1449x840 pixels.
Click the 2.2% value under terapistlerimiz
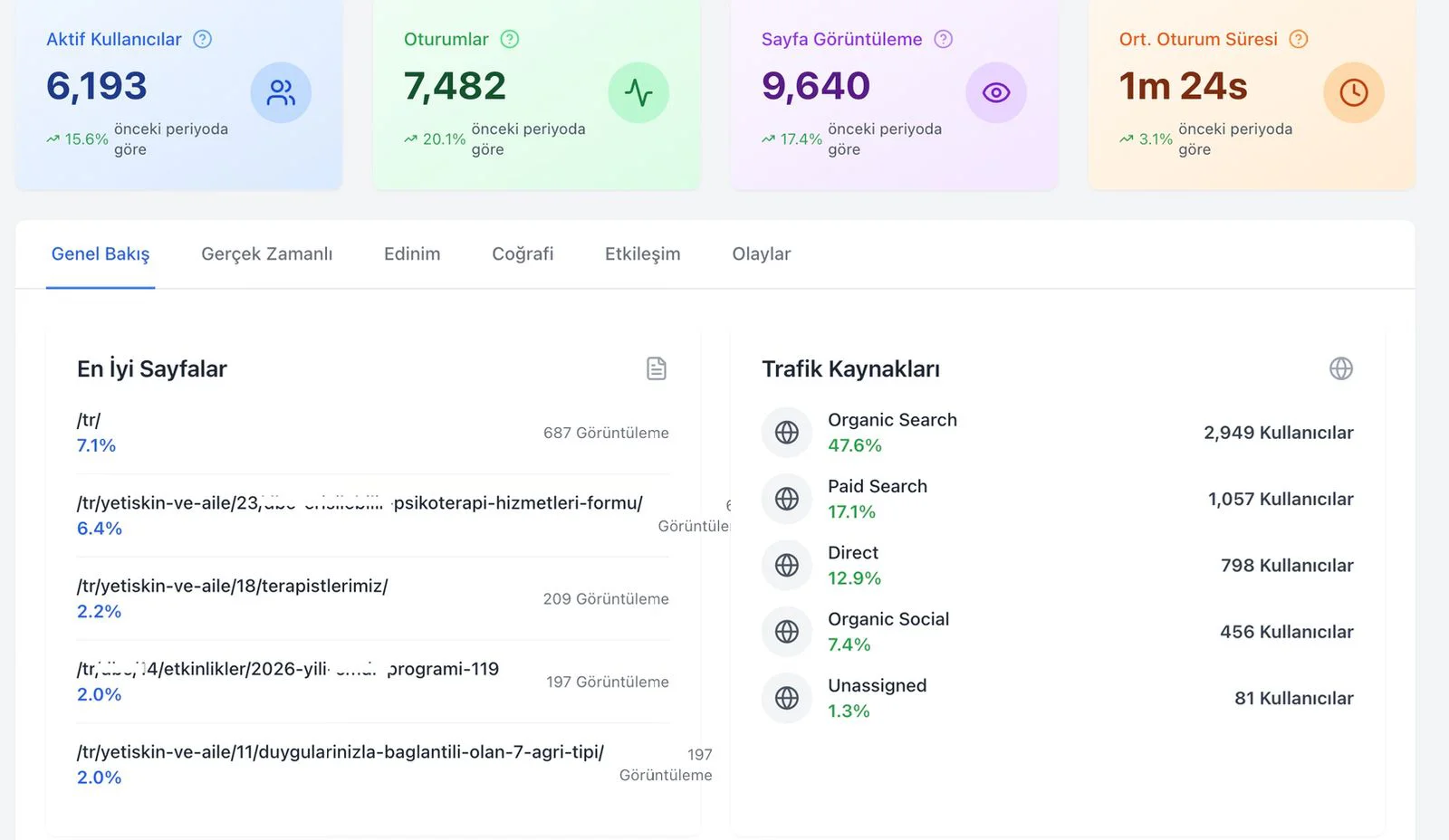[x=100, y=612]
